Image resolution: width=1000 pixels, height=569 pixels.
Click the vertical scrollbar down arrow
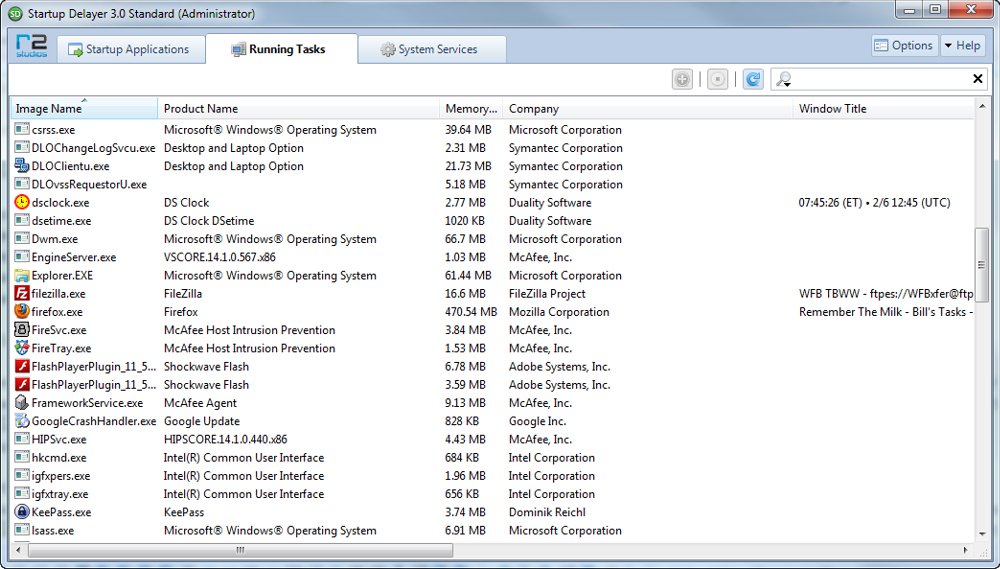(982, 534)
